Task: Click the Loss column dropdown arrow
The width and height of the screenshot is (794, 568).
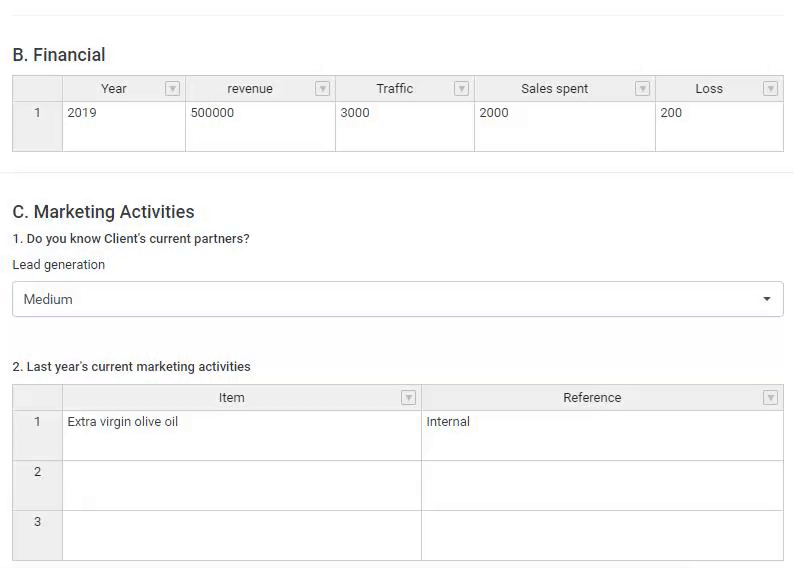Action: click(770, 89)
